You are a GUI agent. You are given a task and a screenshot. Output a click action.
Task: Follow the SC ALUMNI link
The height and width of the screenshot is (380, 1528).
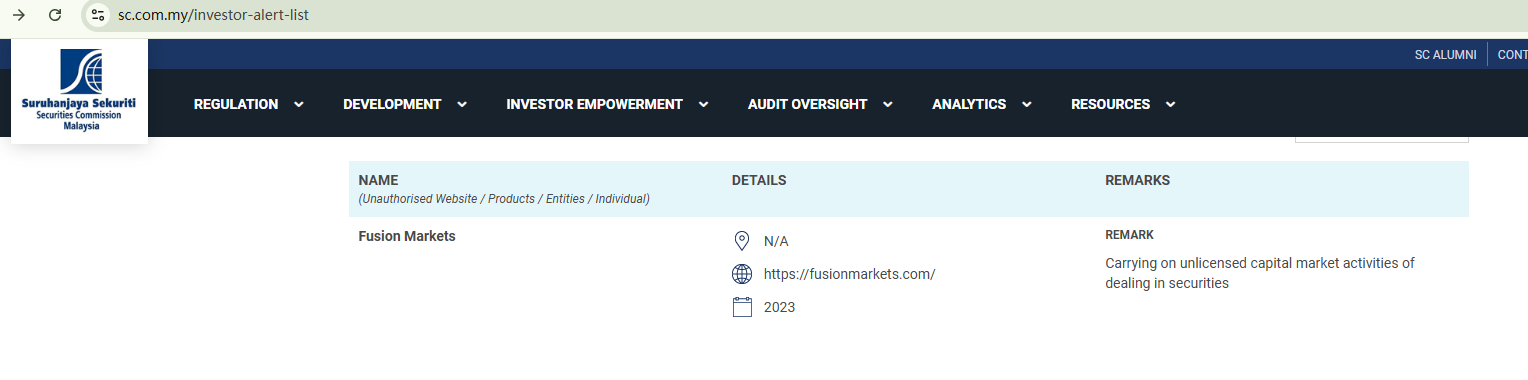1445,55
